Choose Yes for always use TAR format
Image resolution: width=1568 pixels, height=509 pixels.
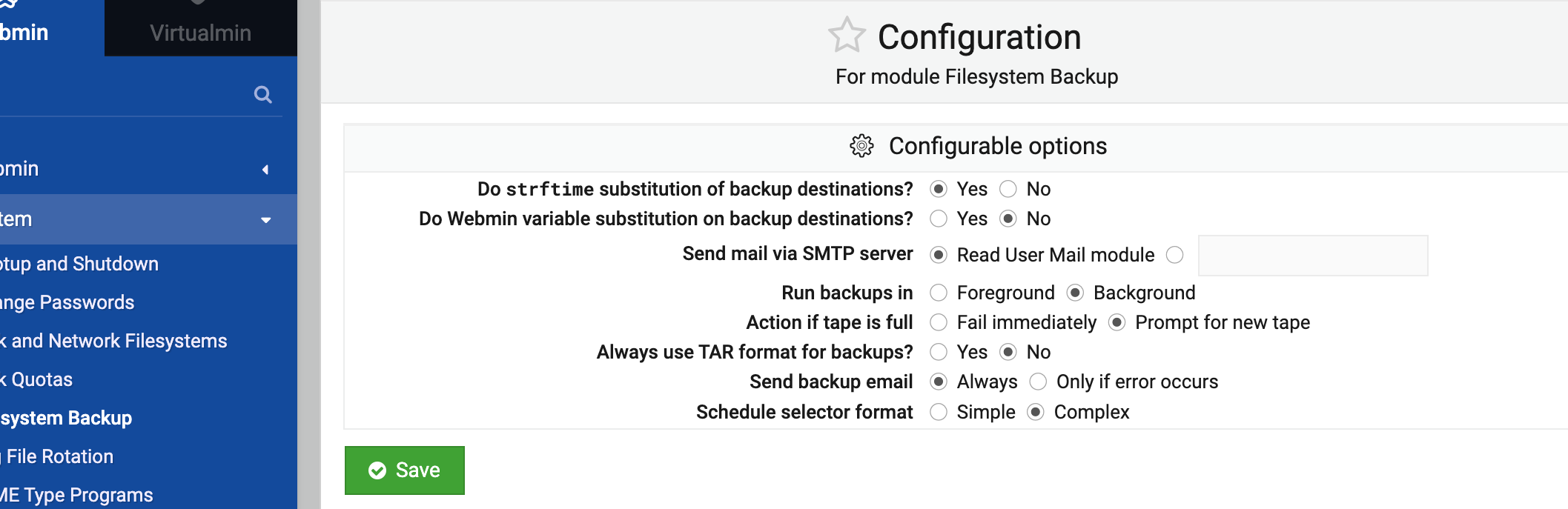pyautogui.click(x=939, y=353)
